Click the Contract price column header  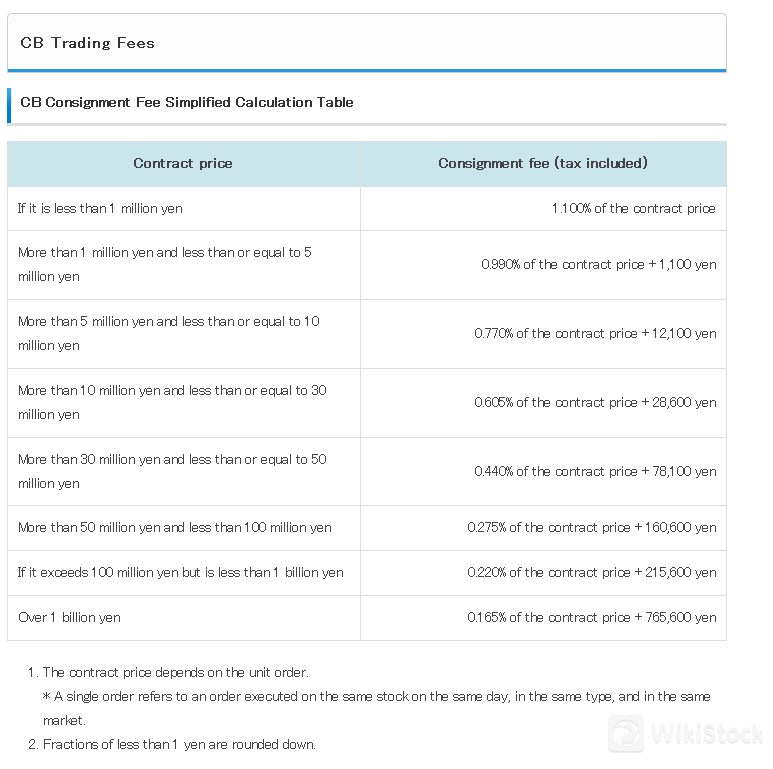pyautogui.click(x=183, y=164)
